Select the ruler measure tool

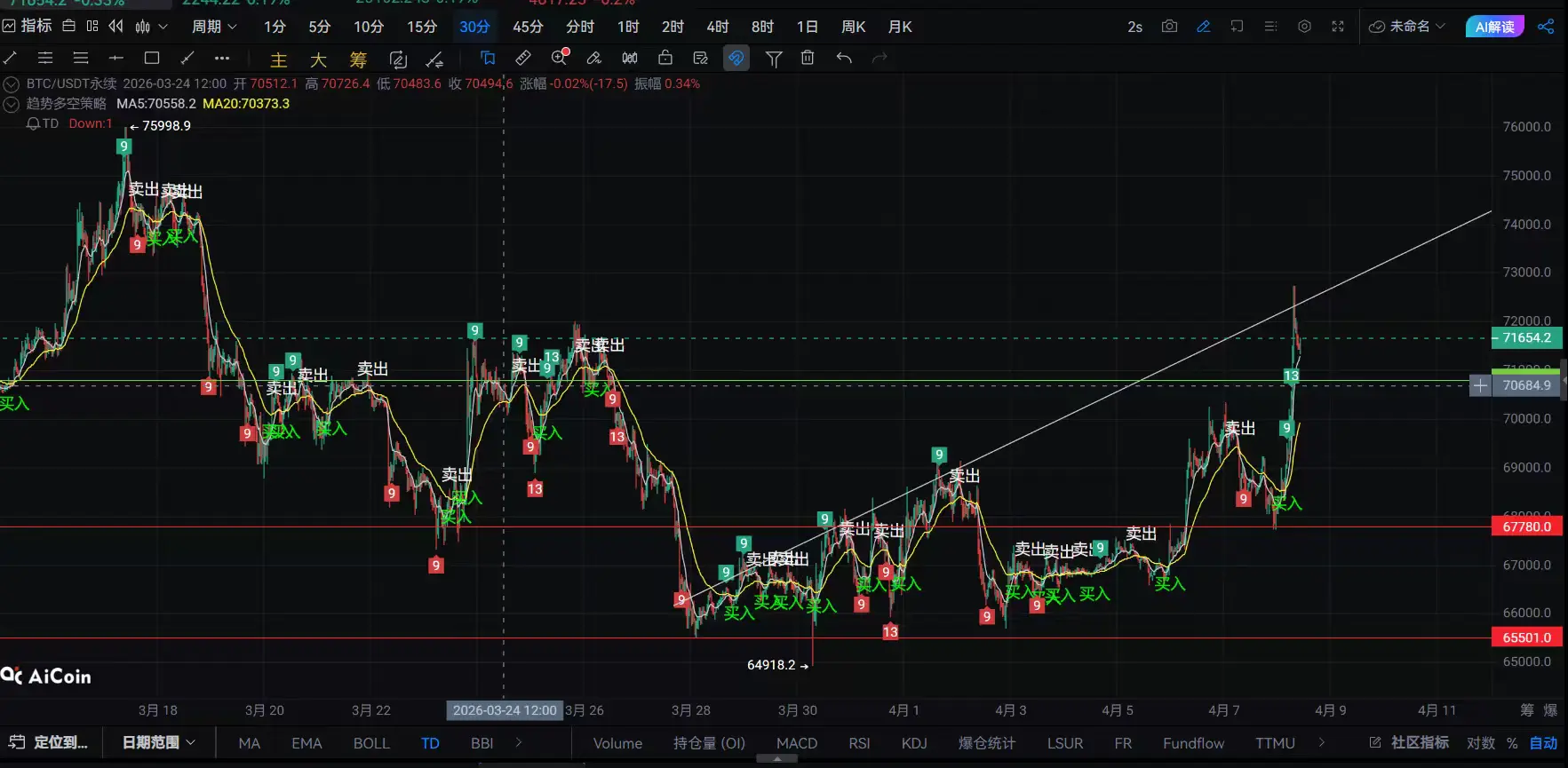[523, 59]
